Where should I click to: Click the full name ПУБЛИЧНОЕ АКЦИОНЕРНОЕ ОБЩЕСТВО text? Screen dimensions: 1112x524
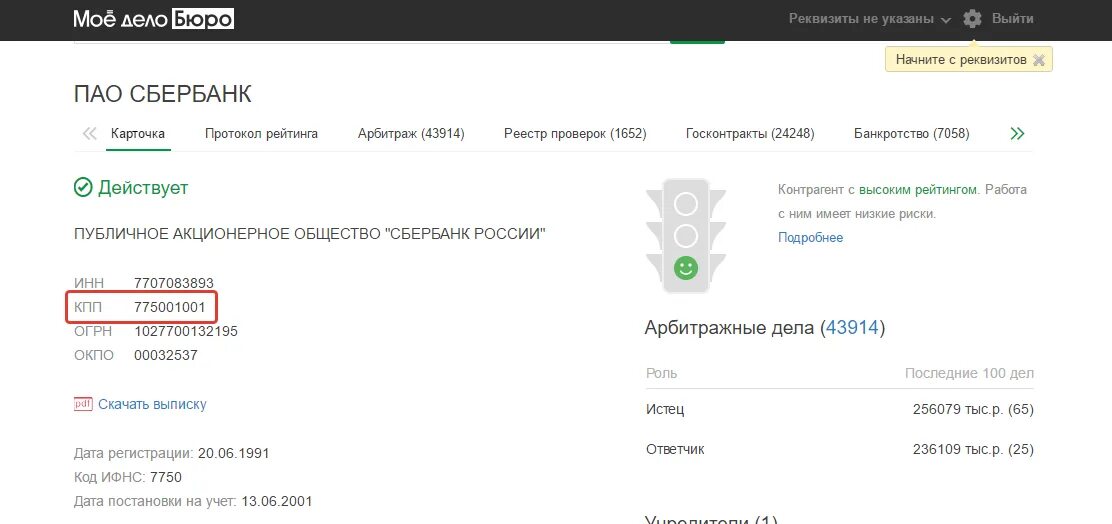click(310, 234)
